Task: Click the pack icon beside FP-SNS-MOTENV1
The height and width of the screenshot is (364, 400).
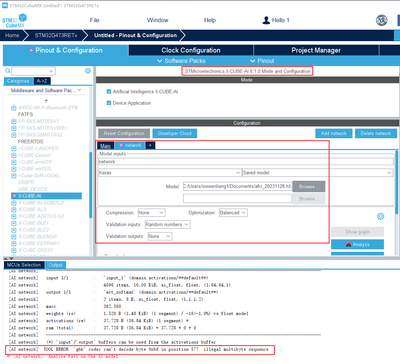Action: (x=14, y=121)
